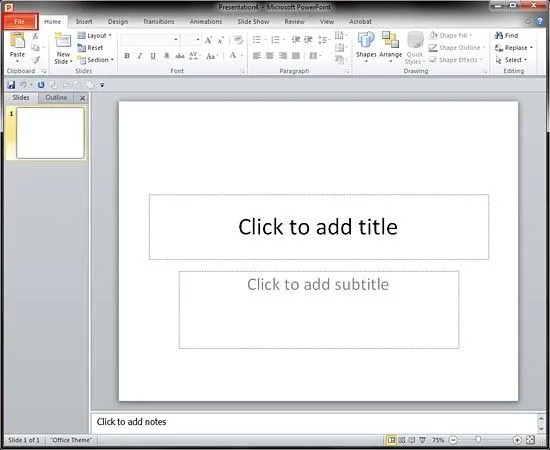Click the zoom slider handle
Image resolution: width=550 pixels, height=450 pixels.
[478, 440]
